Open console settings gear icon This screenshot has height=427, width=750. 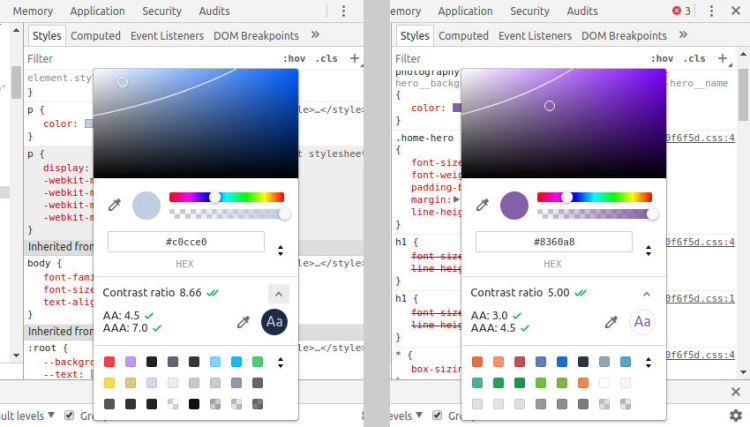coord(736,415)
